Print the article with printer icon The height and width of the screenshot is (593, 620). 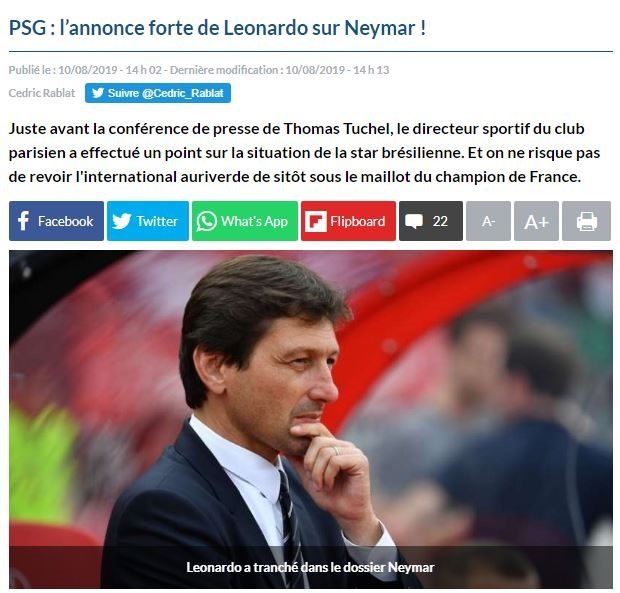click(586, 221)
